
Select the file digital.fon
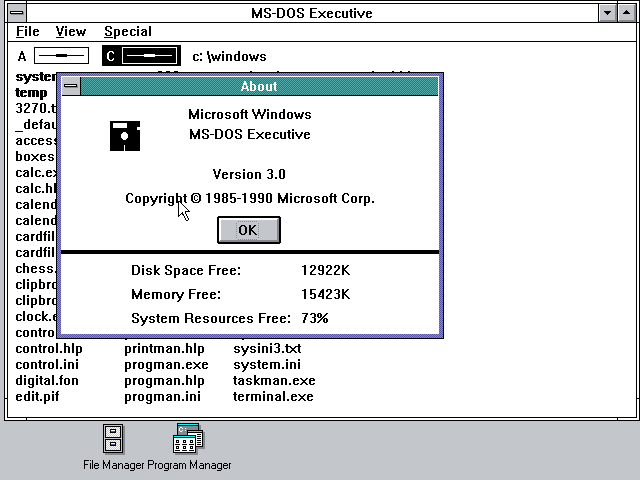click(47, 380)
